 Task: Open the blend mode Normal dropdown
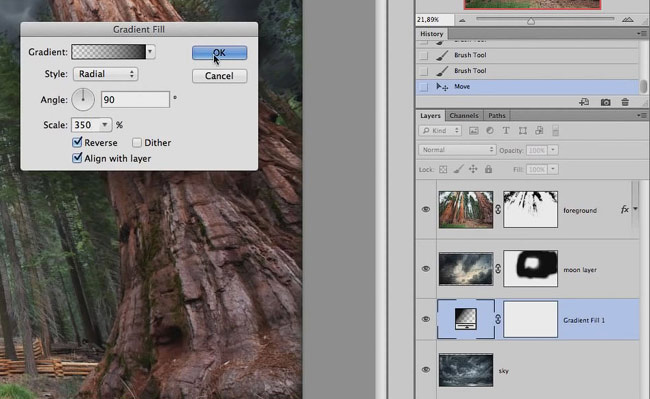(x=457, y=150)
